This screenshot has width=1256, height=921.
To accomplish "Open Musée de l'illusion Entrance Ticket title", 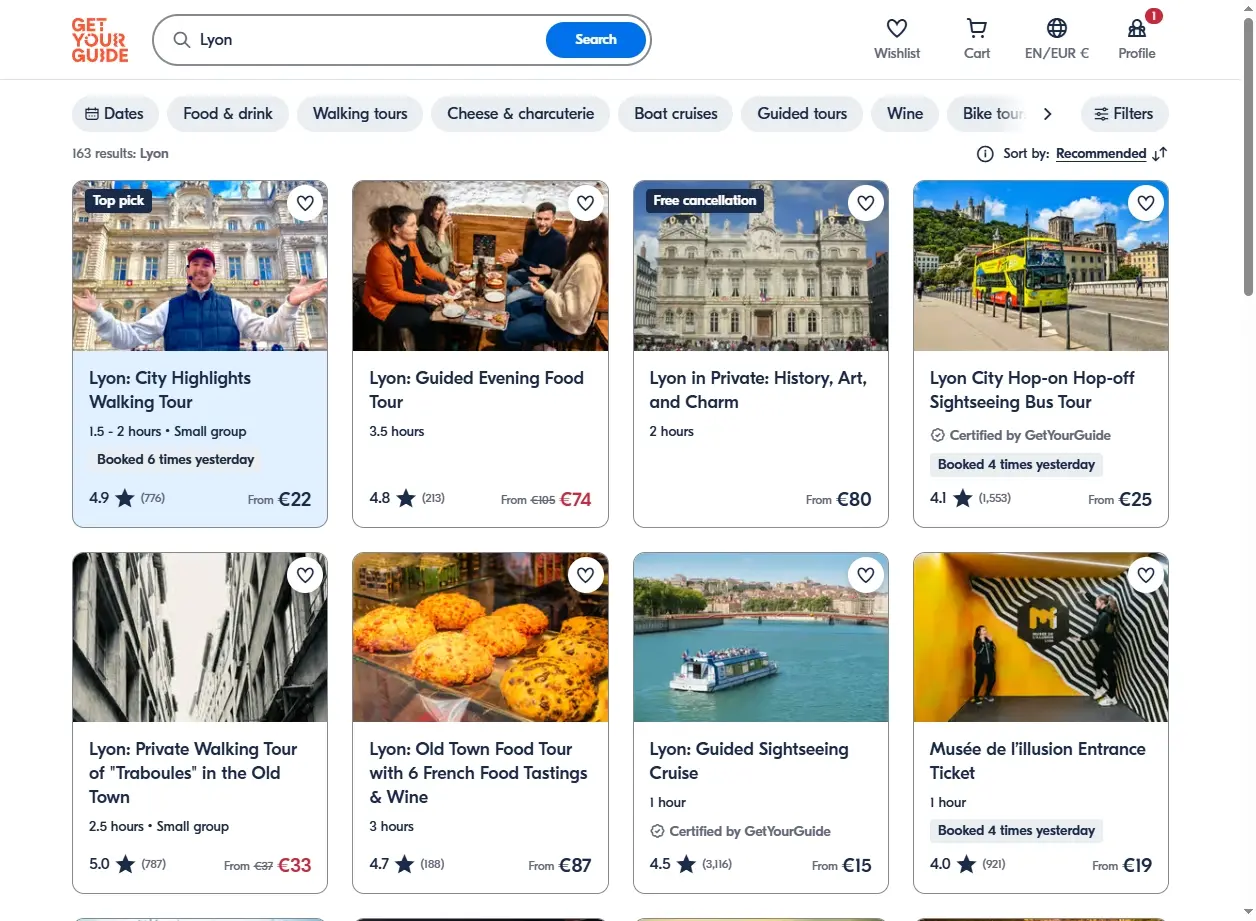I will 1037,761.
